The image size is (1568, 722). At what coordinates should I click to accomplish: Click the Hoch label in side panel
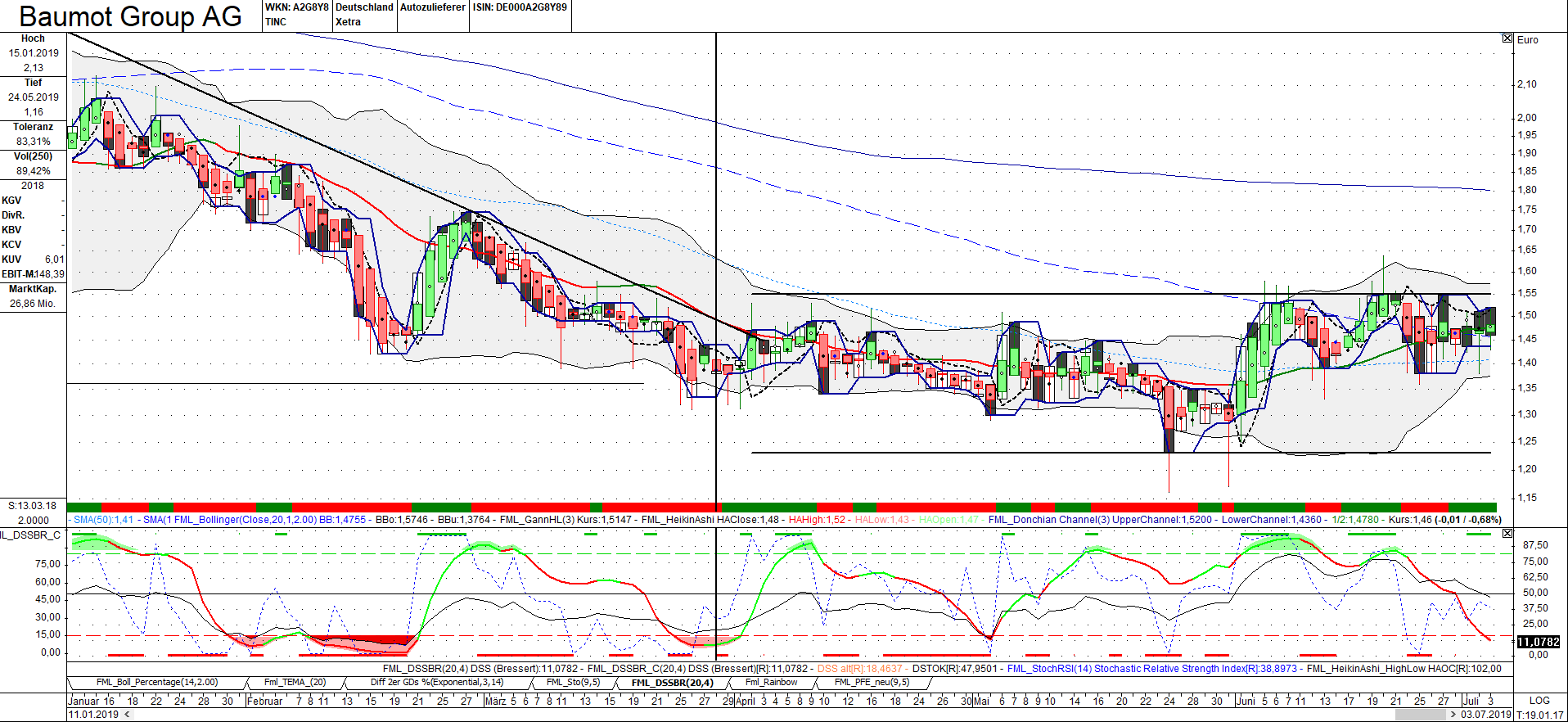[33, 38]
